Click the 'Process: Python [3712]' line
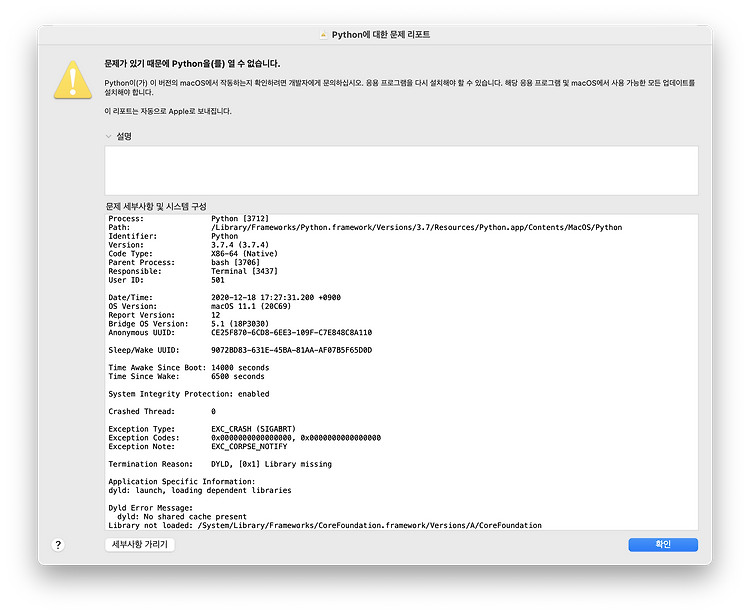 [x=188, y=219]
